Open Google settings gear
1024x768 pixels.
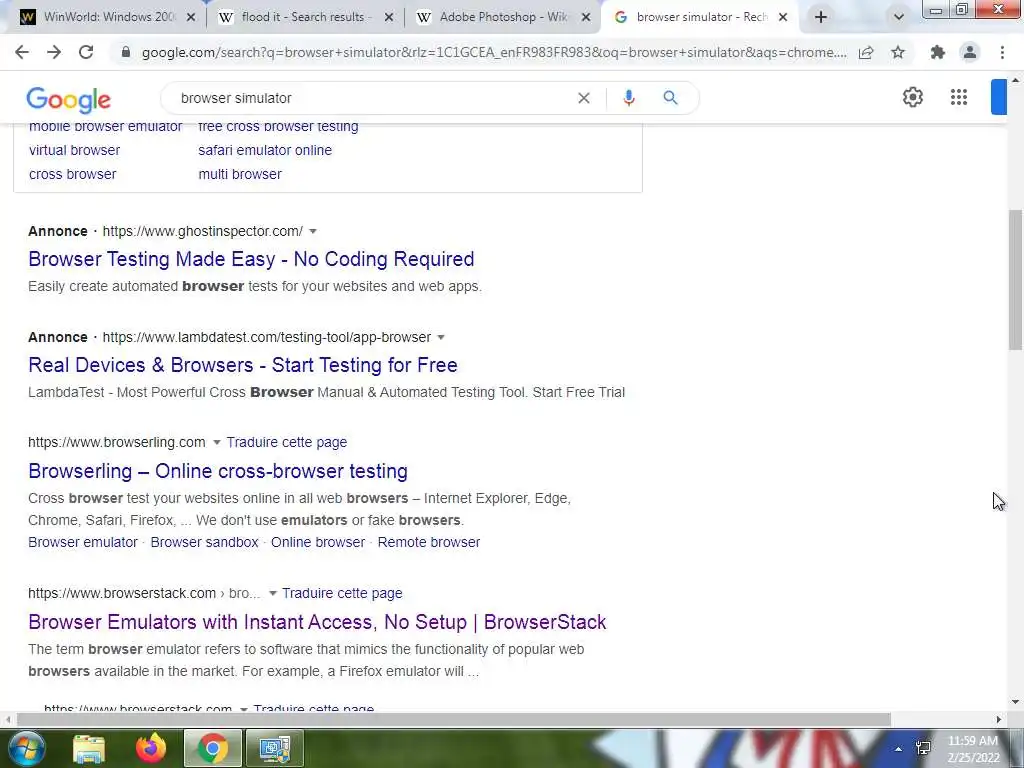click(913, 97)
